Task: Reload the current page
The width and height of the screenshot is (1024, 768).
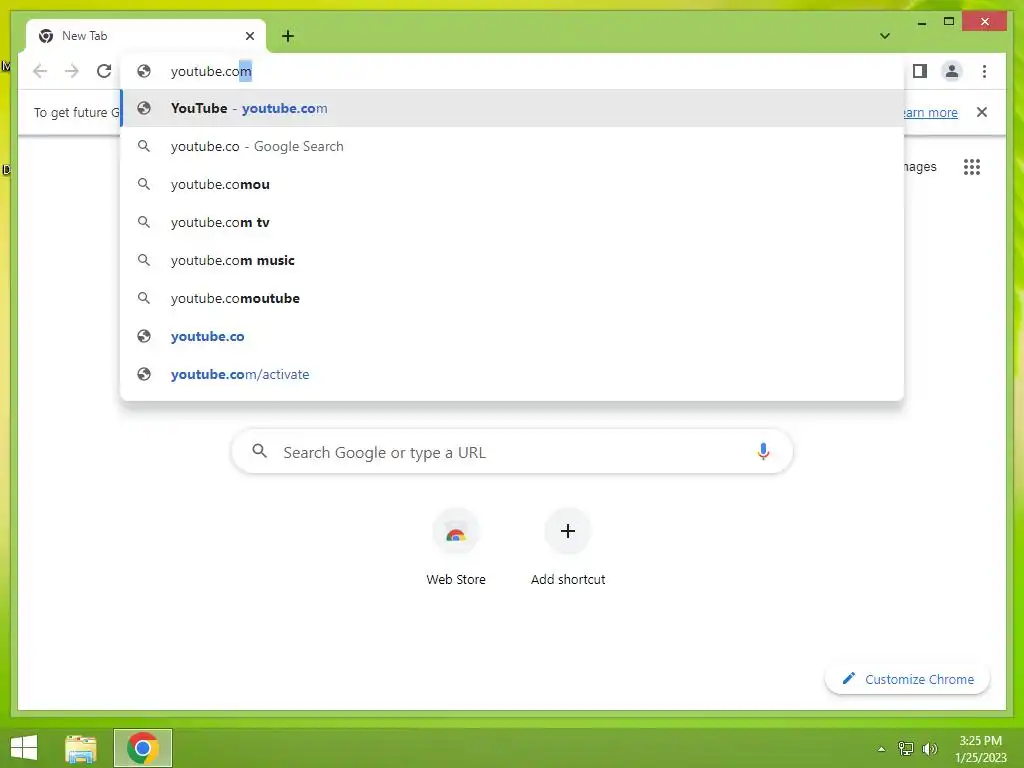Action: click(104, 71)
